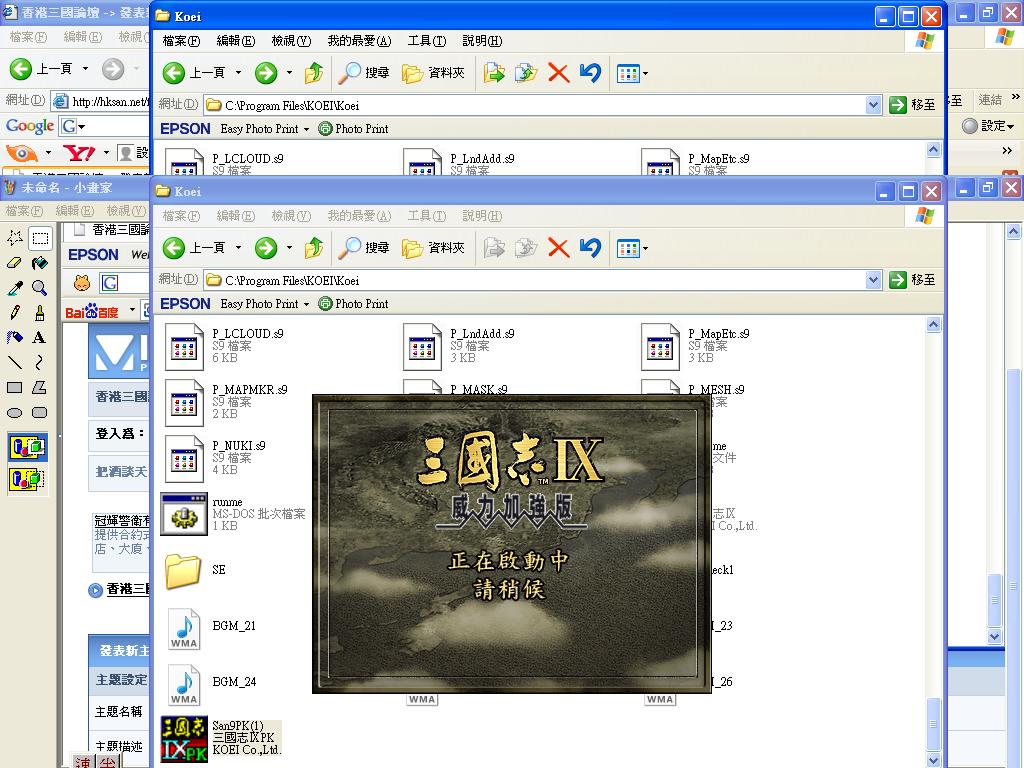Click the Up folder icon in front Koei window
Image resolution: width=1024 pixels, height=768 pixels.
(x=314, y=248)
